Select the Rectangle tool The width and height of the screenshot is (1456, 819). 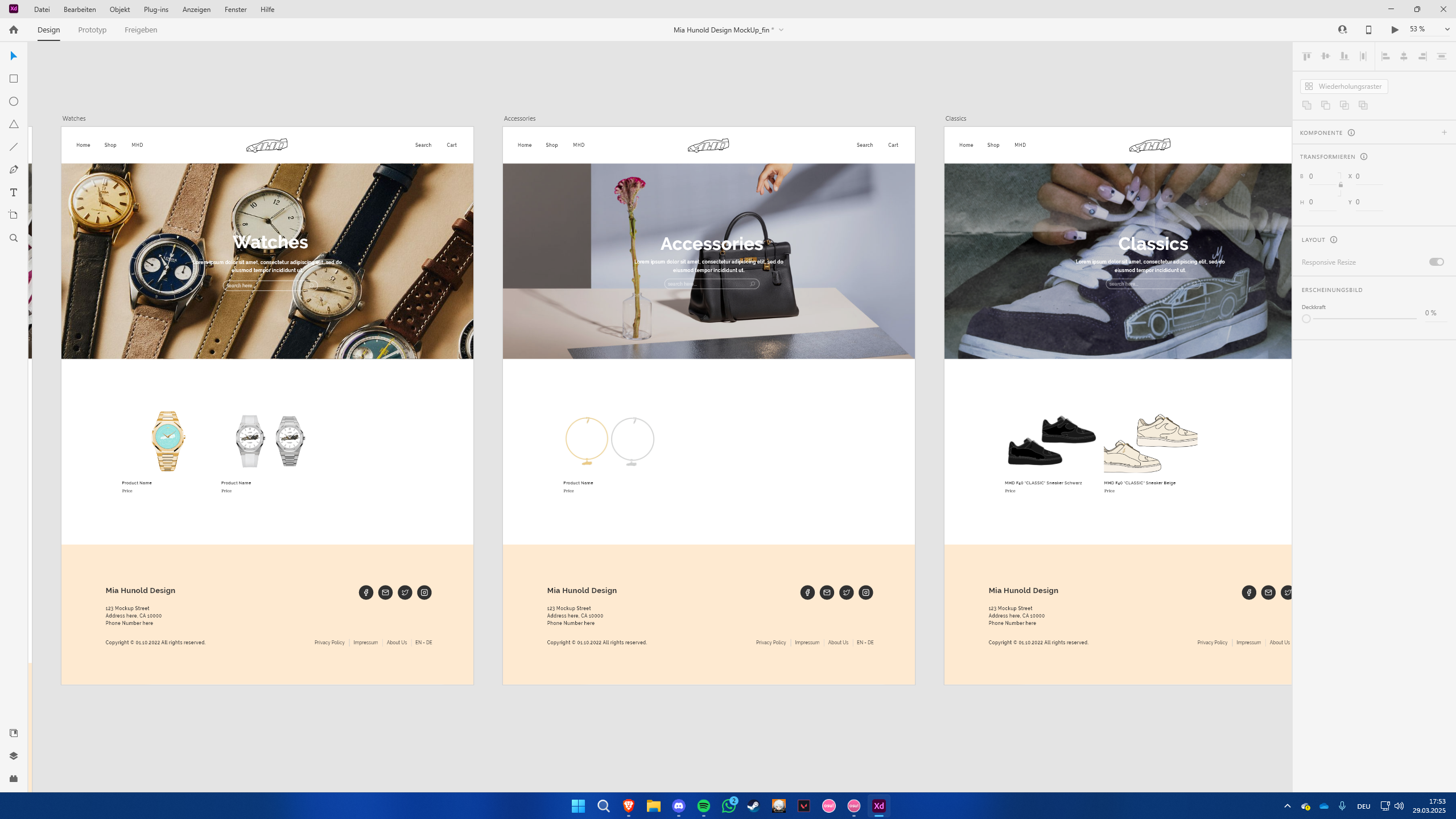(14, 79)
